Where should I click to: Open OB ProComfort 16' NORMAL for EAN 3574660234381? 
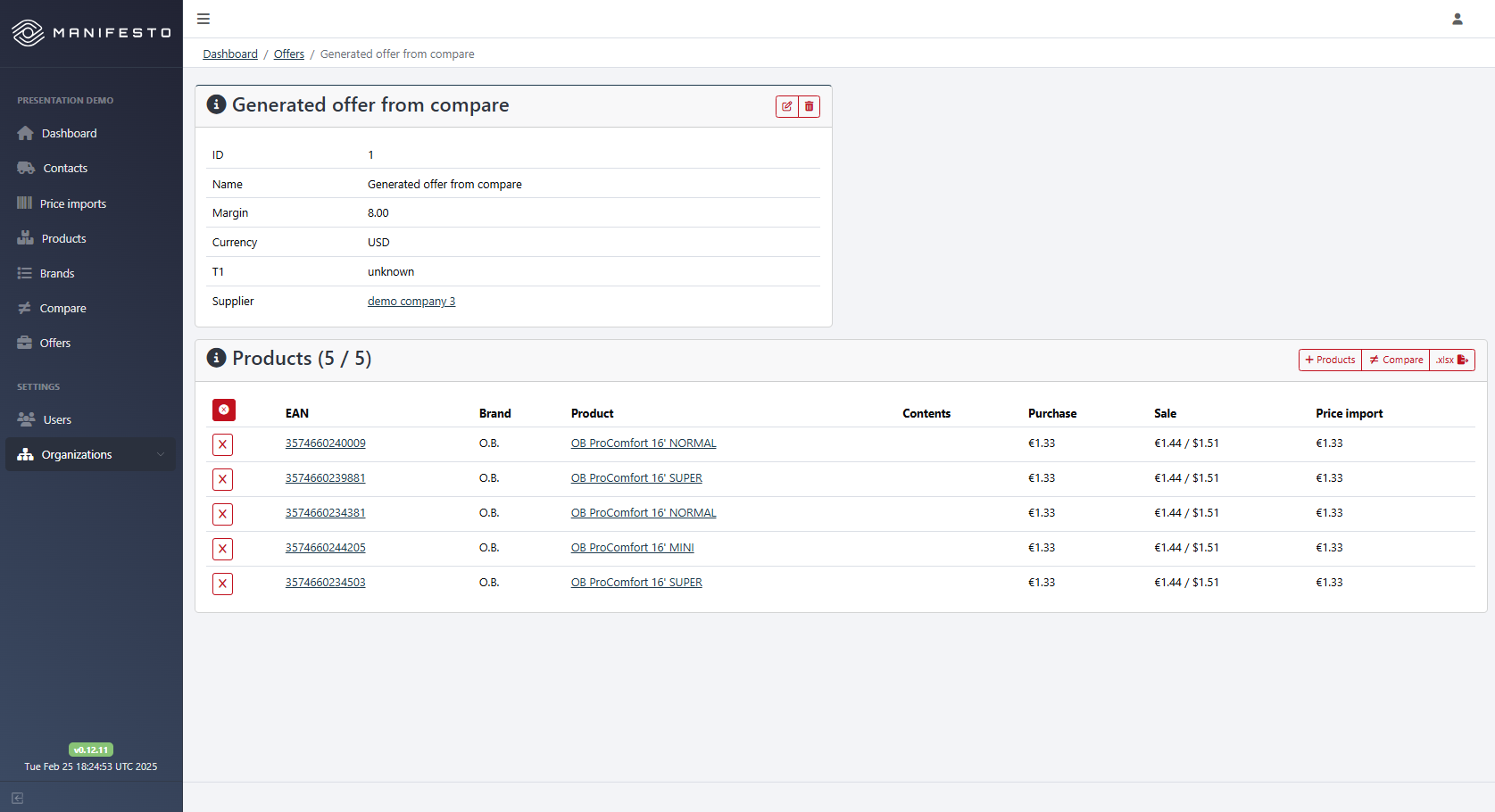click(644, 513)
